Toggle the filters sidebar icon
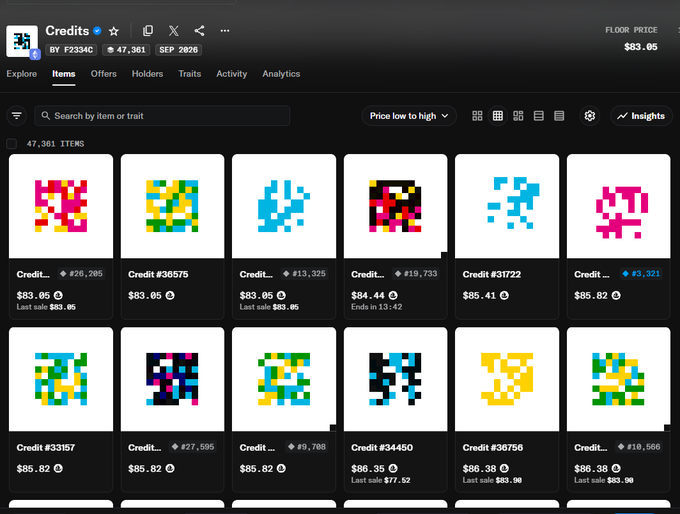This screenshot has height=514, width=680. [x=17, y=116]
